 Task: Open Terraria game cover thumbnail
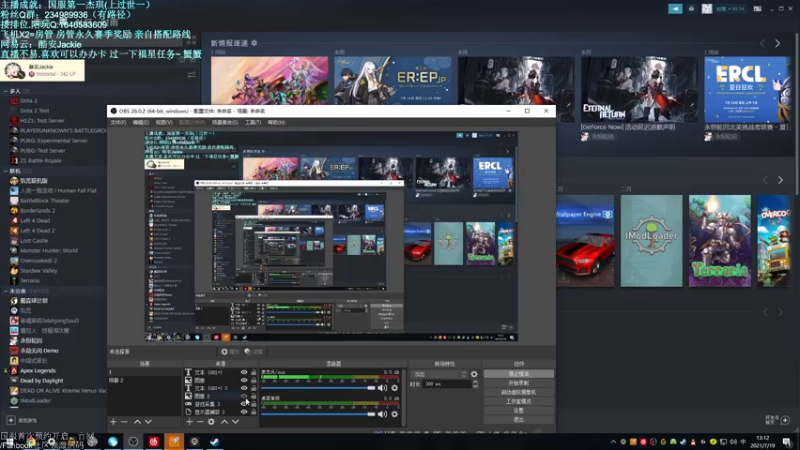tap(720, 241)
